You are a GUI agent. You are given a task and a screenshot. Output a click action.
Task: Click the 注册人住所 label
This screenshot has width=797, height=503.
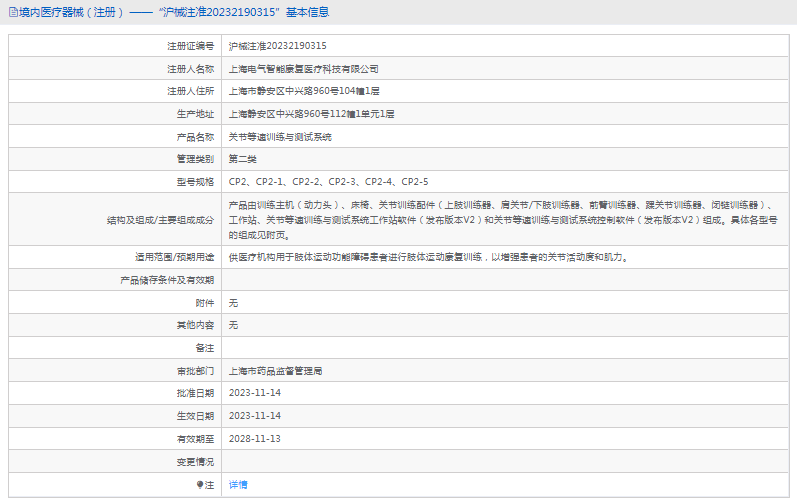191,91
